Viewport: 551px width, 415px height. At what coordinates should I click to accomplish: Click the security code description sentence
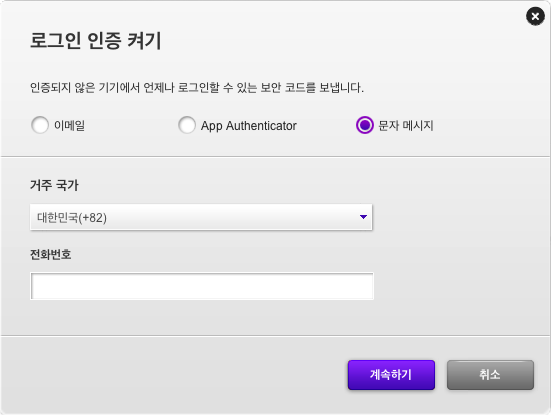(197, 87)
